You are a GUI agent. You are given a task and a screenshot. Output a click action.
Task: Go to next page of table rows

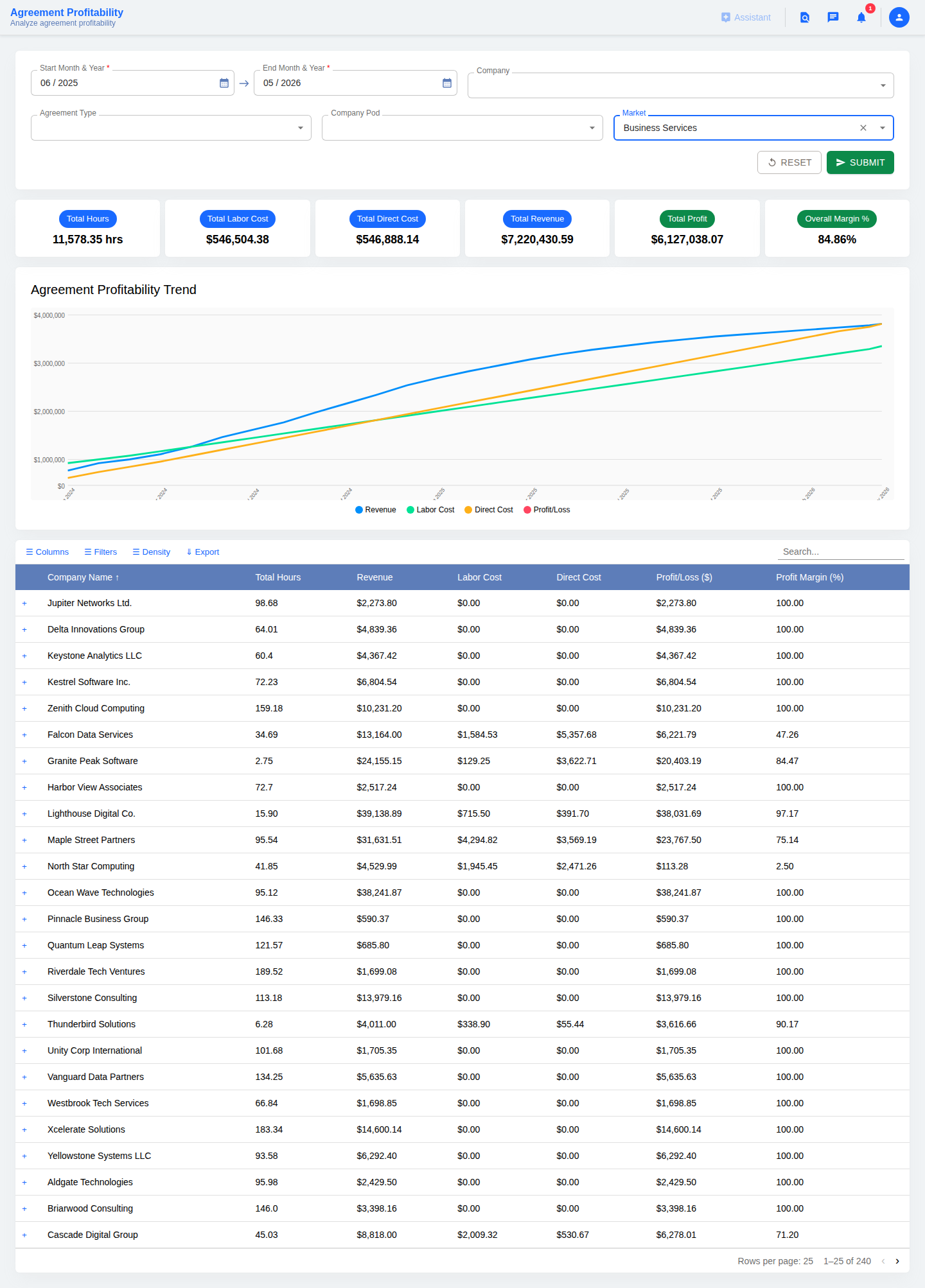[x=897, y=1261]
